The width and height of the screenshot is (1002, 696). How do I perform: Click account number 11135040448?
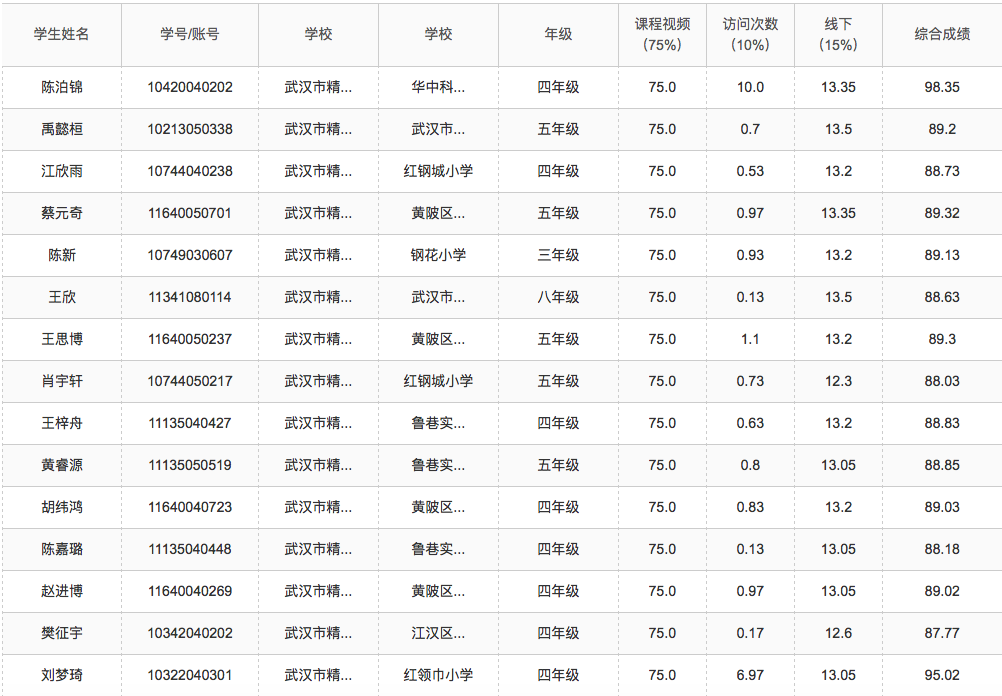pos(190,549)
